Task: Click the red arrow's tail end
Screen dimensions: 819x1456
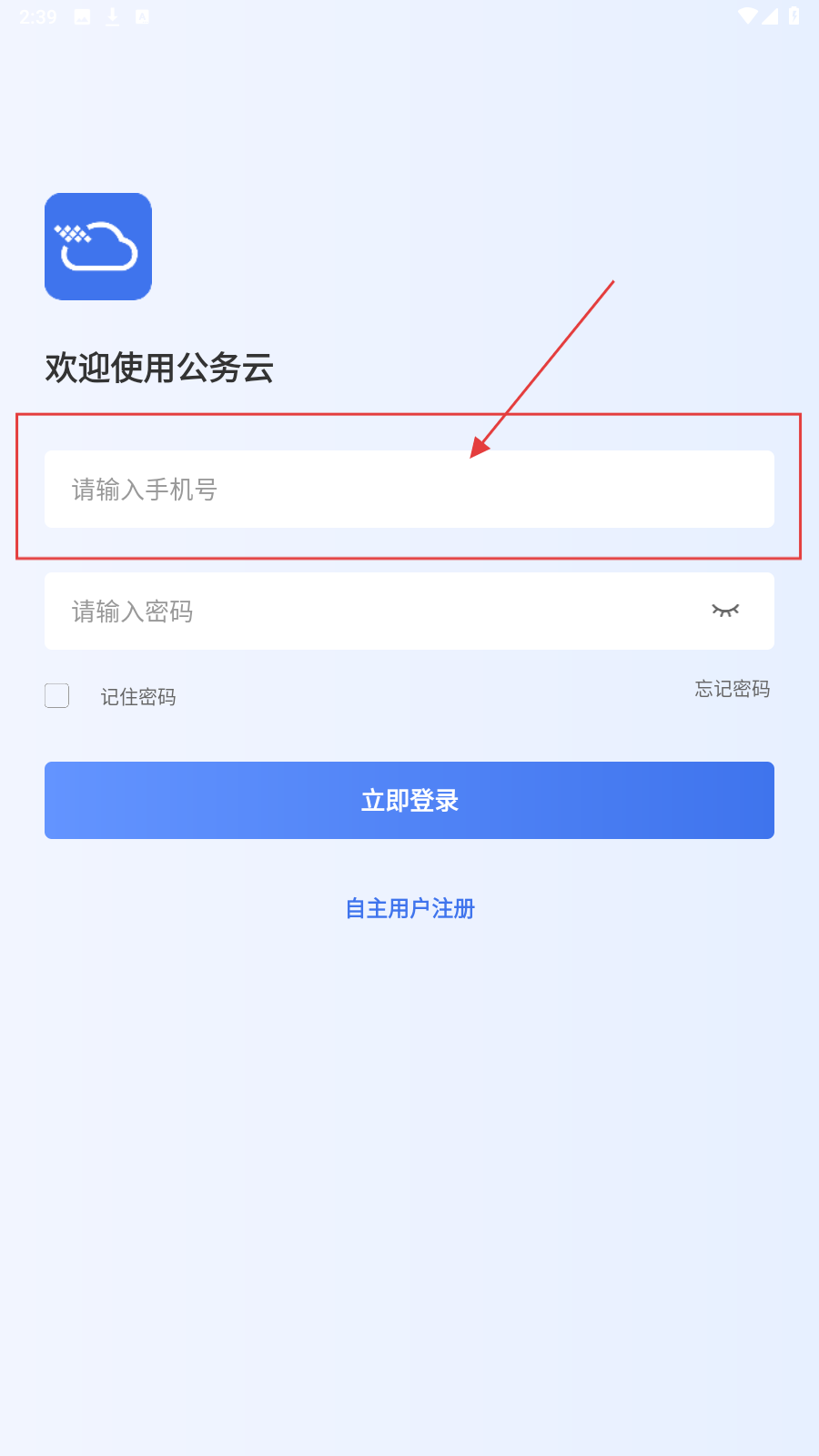Action: pyautogui.click(x=613, y=281)
